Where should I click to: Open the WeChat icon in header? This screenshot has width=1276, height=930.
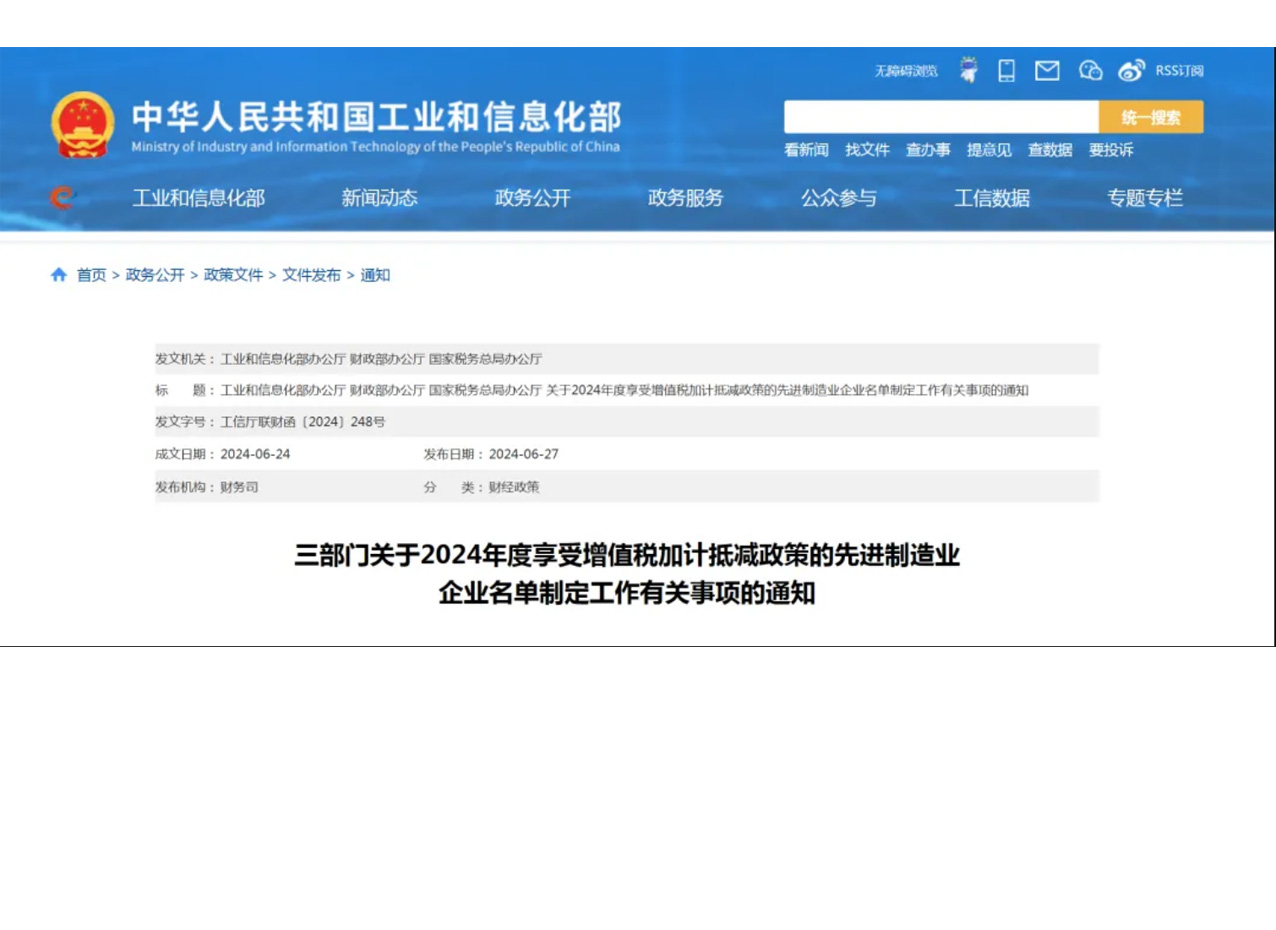pos(1091,70)
